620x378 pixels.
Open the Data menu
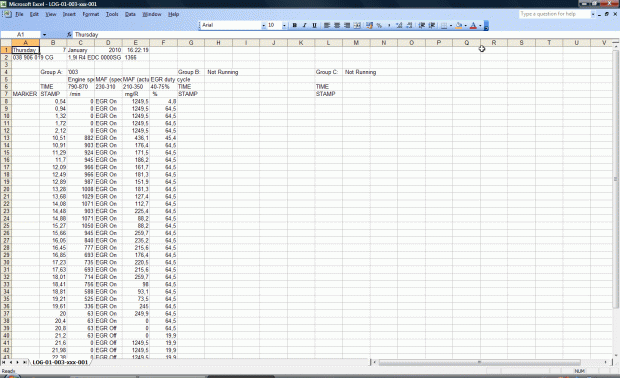pos(130,14)
